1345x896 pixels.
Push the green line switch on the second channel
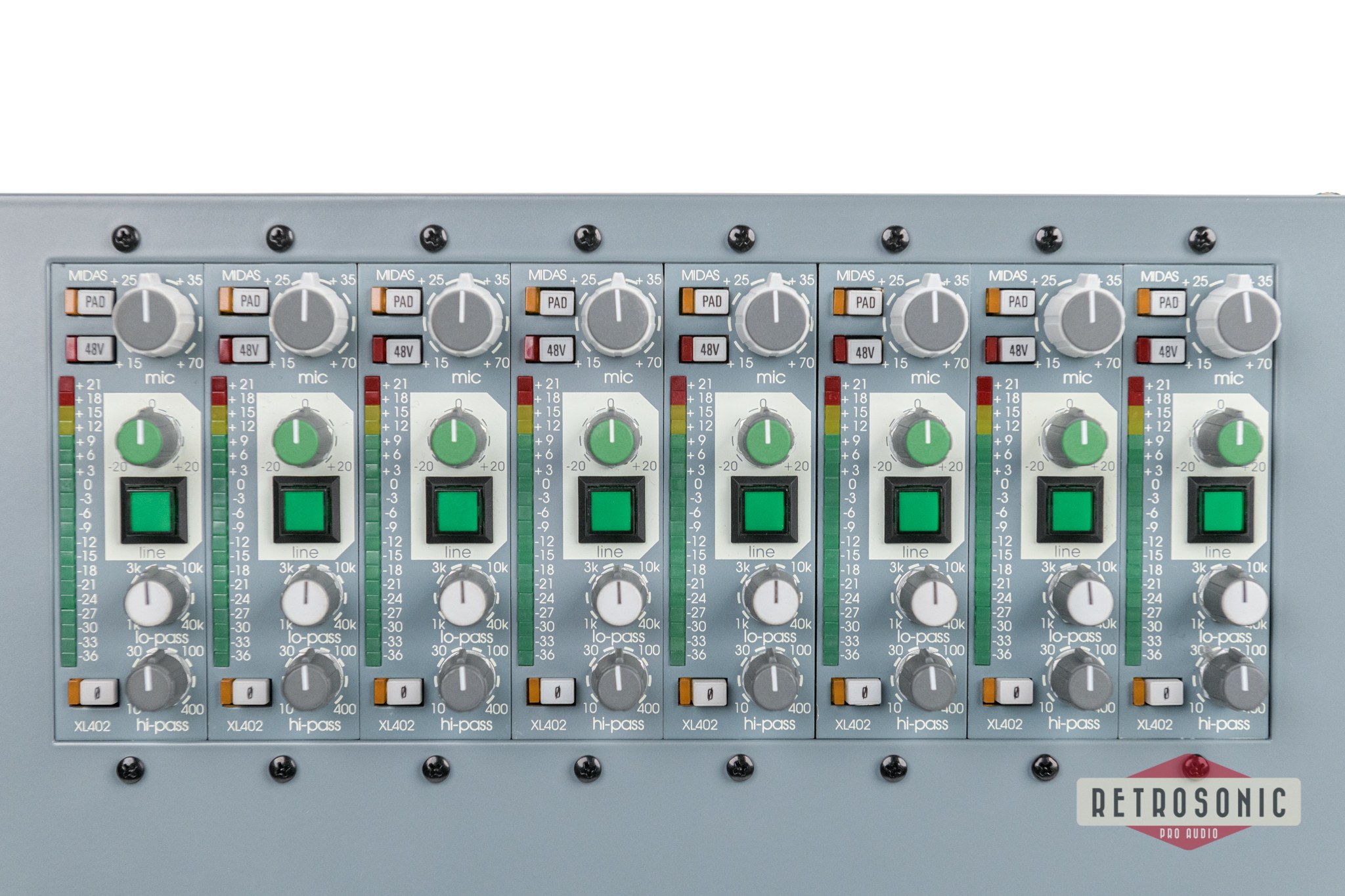point(305,509)
